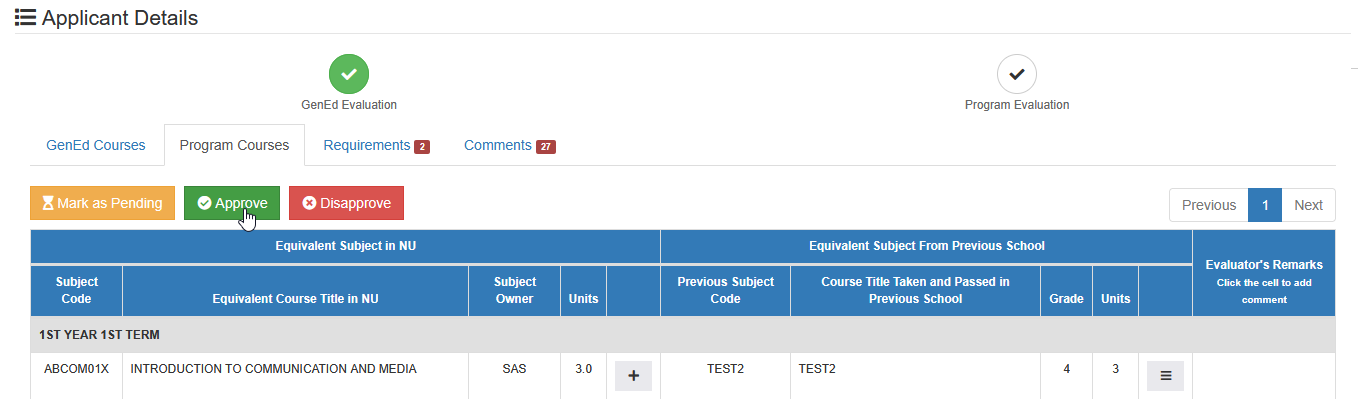Select page 1 in pagination
This screenshot has height=399, width=1358.
coord(1265,205)
